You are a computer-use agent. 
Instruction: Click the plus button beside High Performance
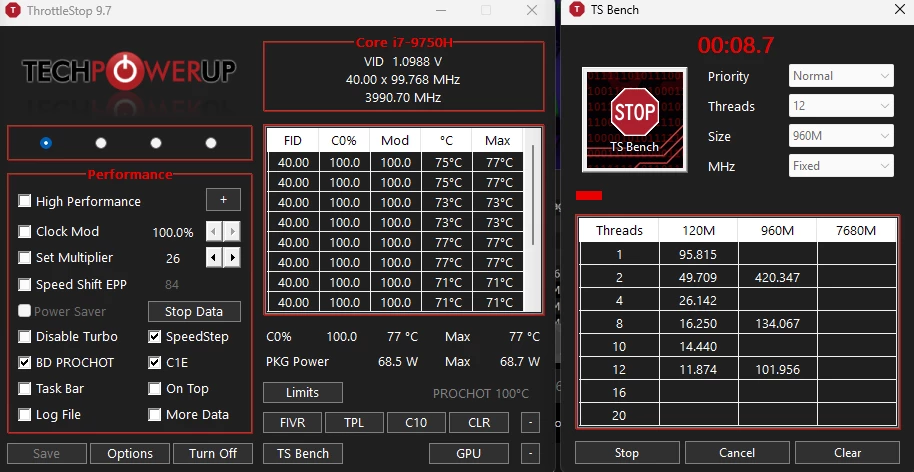[x=223, y=200]
